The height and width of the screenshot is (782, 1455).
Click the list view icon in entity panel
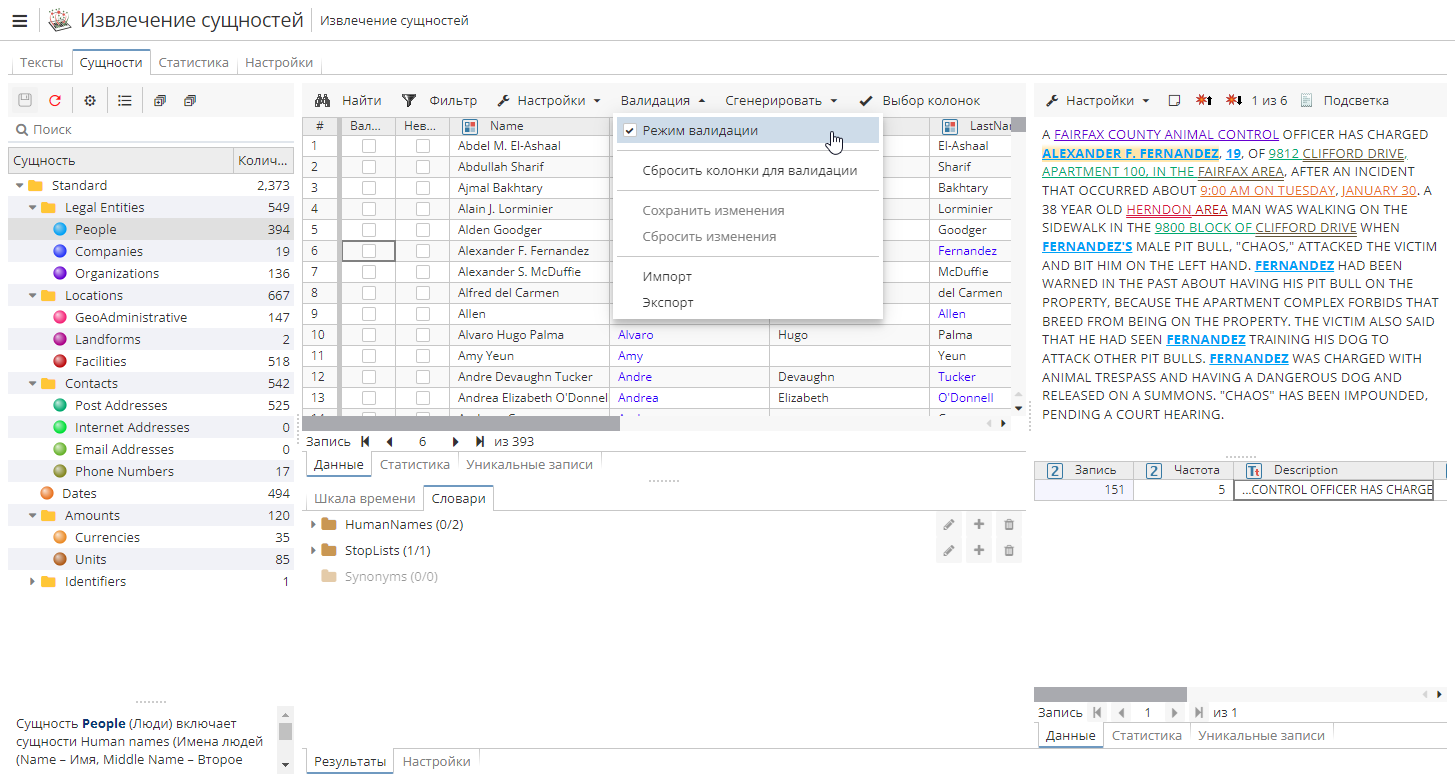click(125, 101)
